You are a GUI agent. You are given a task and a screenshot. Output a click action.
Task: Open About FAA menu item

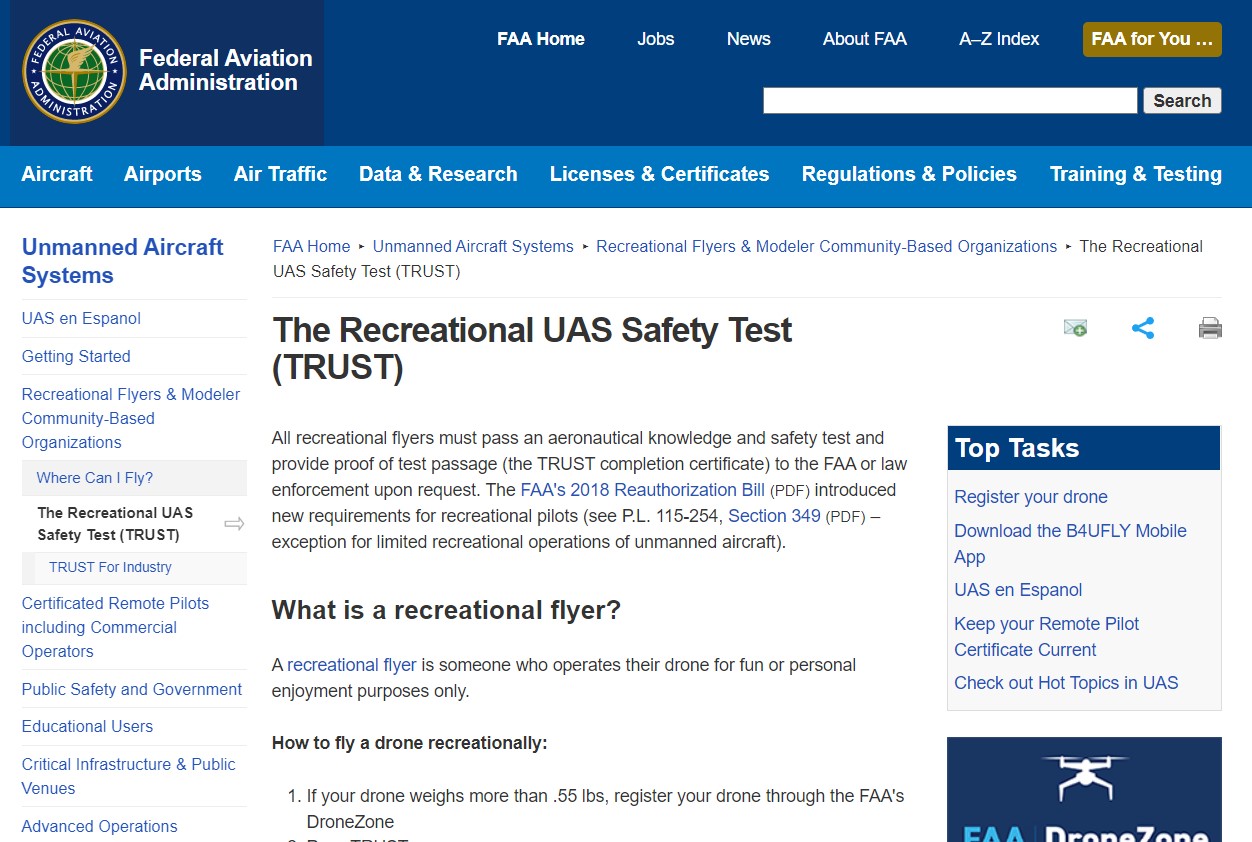coord(865,39)
